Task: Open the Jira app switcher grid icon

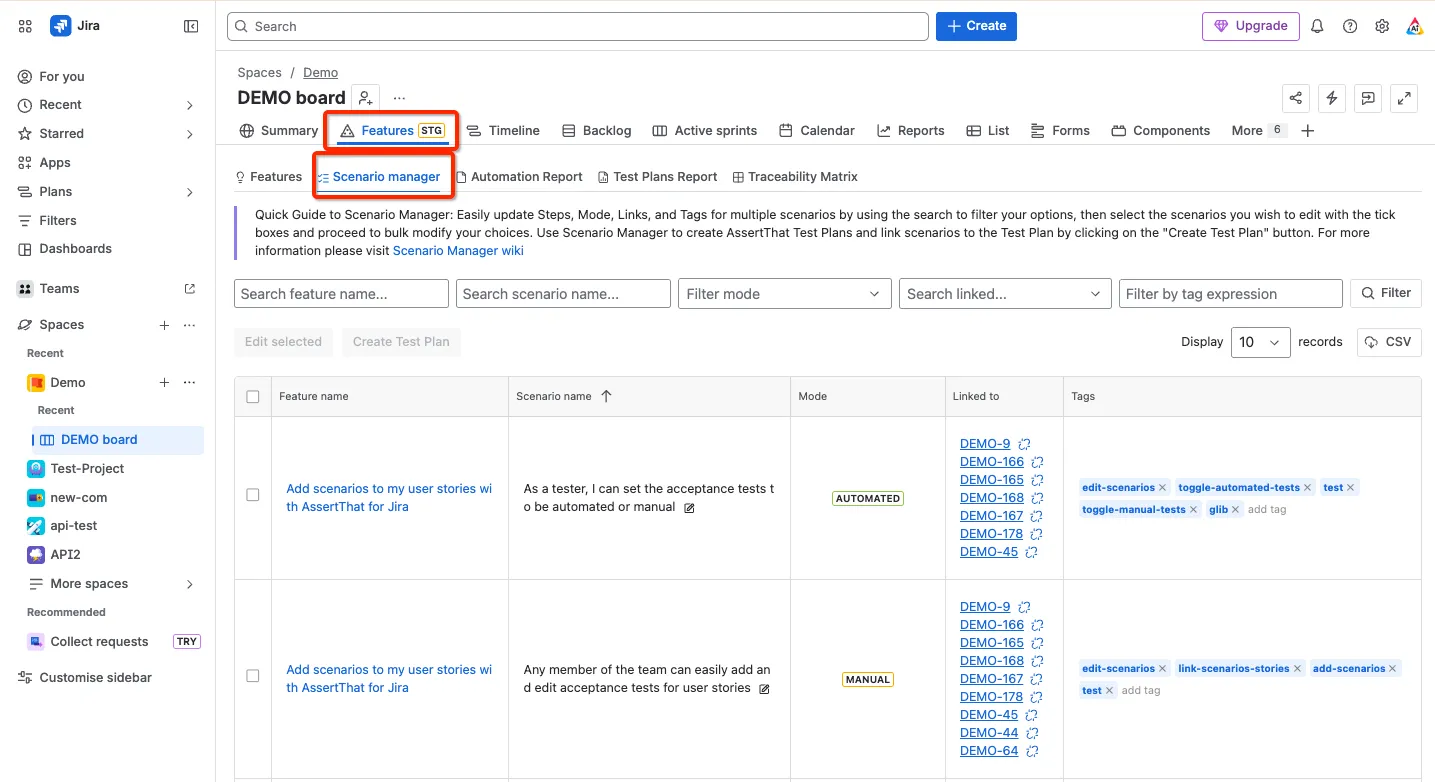Action: click(x=25, y=26)
